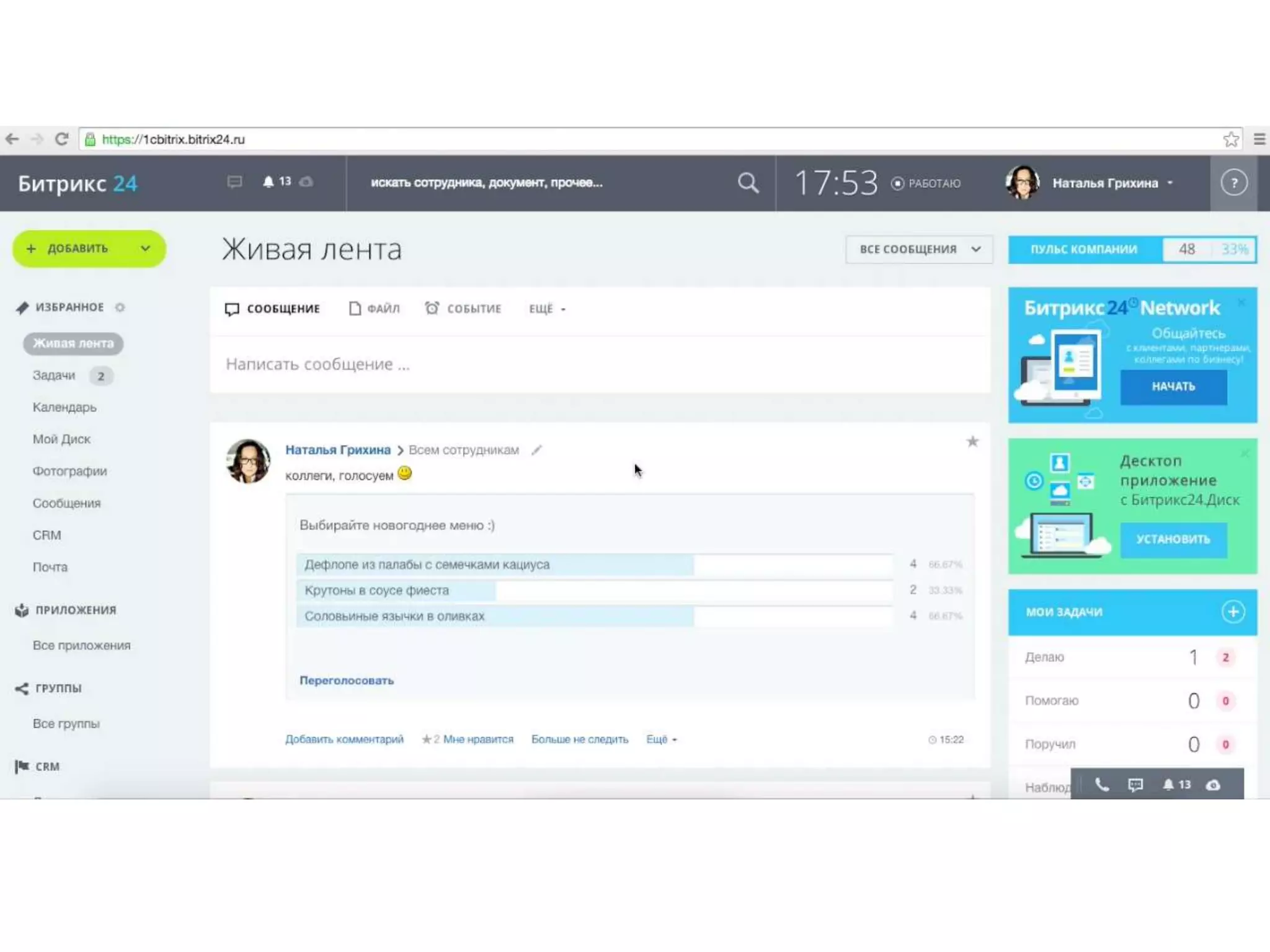The image size is (1270, 952).
Task: Mark Наталья Грихина post as favorite star
Action: (972, 441)
